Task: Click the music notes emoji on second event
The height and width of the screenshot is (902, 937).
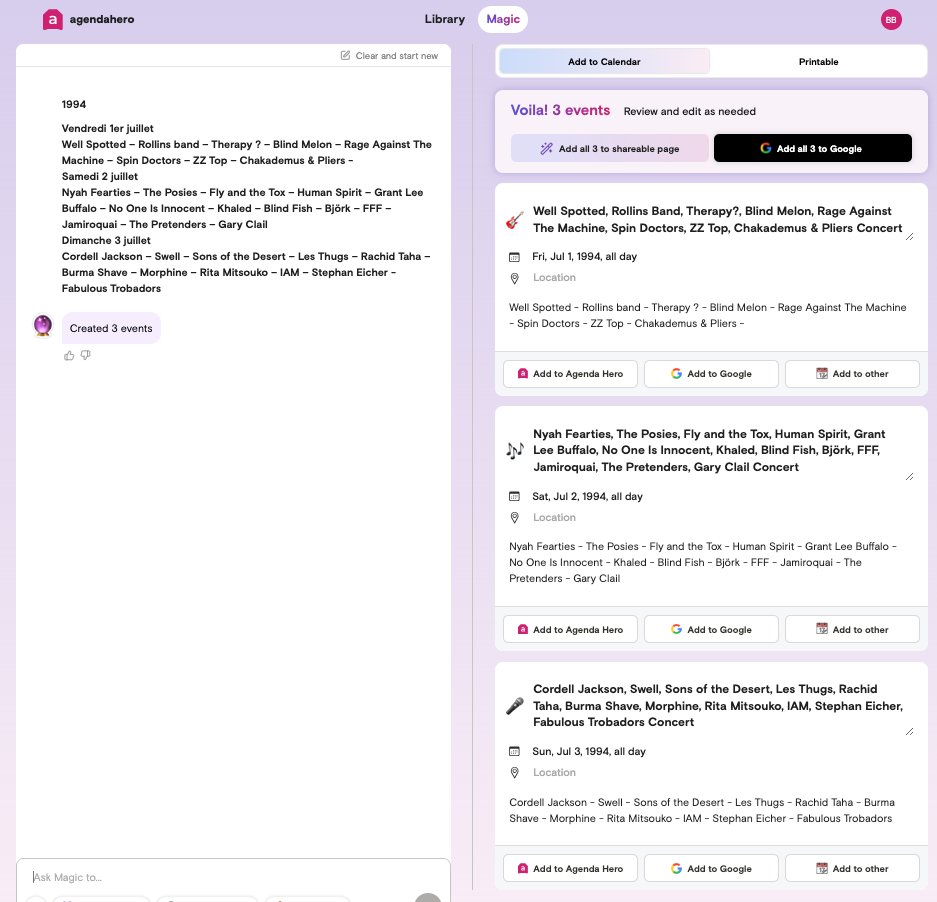Action: [x=515, y=451]
